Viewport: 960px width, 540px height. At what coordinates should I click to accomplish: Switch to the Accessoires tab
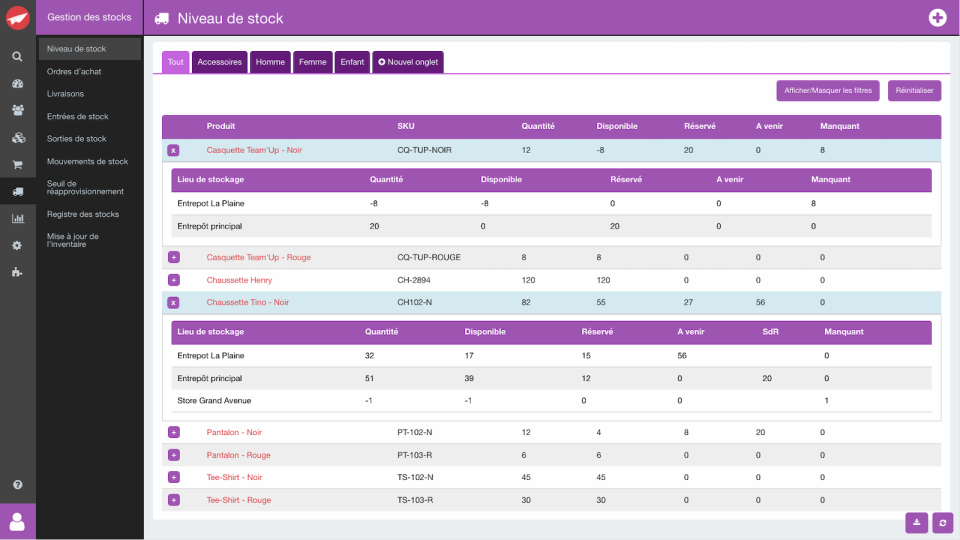pyautogui.click(x=219, y=62)
